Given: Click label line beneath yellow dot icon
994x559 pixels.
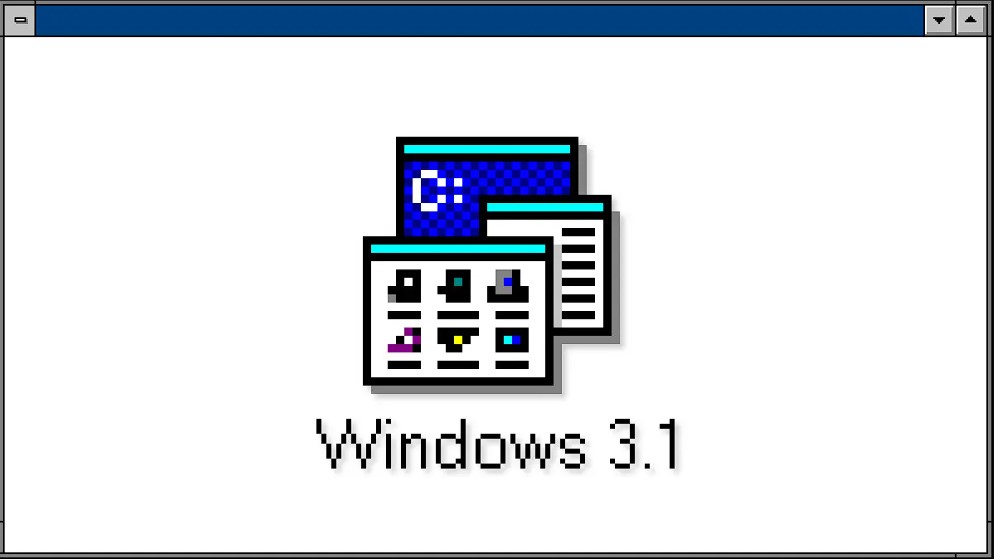Looking at the screenshot, I should [458, 364].
